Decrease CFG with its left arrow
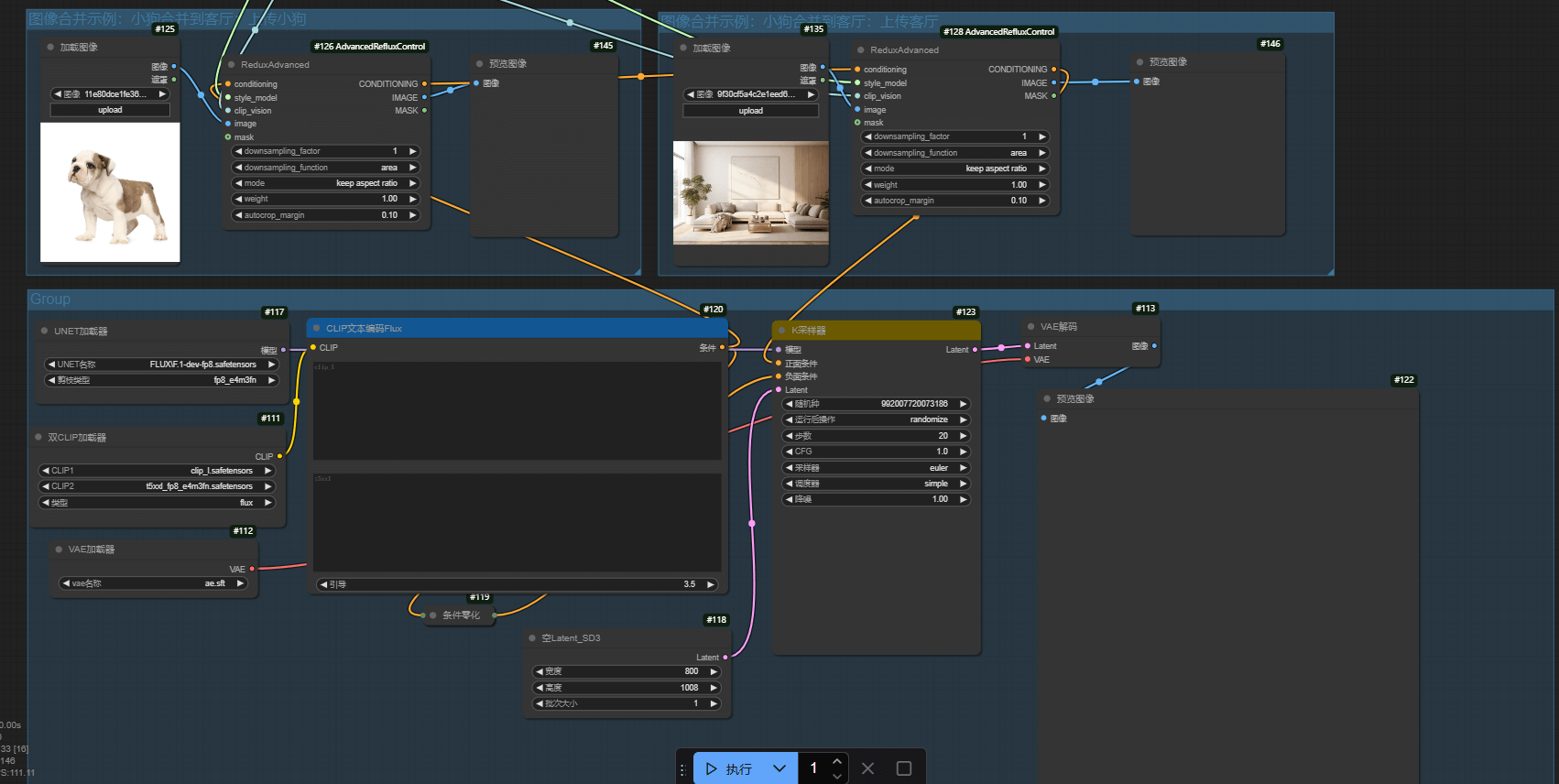 790,452
